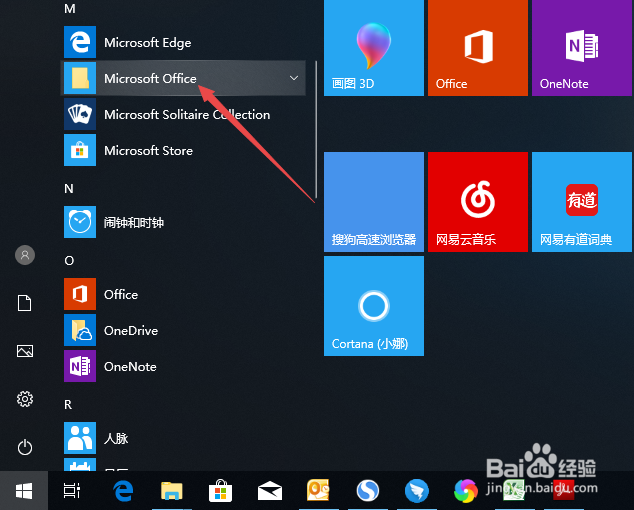Open Settings gear in sidebar
This screenshot has width=634, height=510.
tap(25, 399)
